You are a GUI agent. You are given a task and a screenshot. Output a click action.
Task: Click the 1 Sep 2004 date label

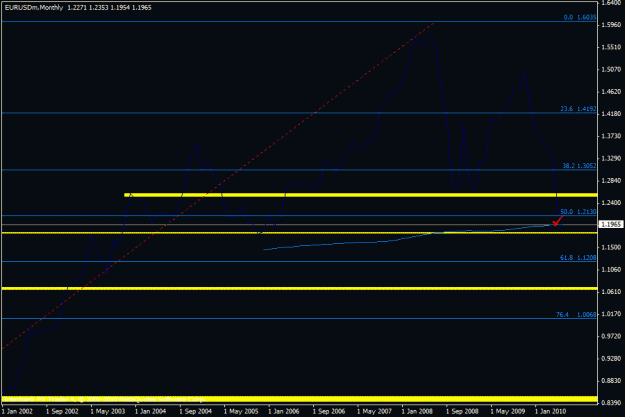coord(196,411)
